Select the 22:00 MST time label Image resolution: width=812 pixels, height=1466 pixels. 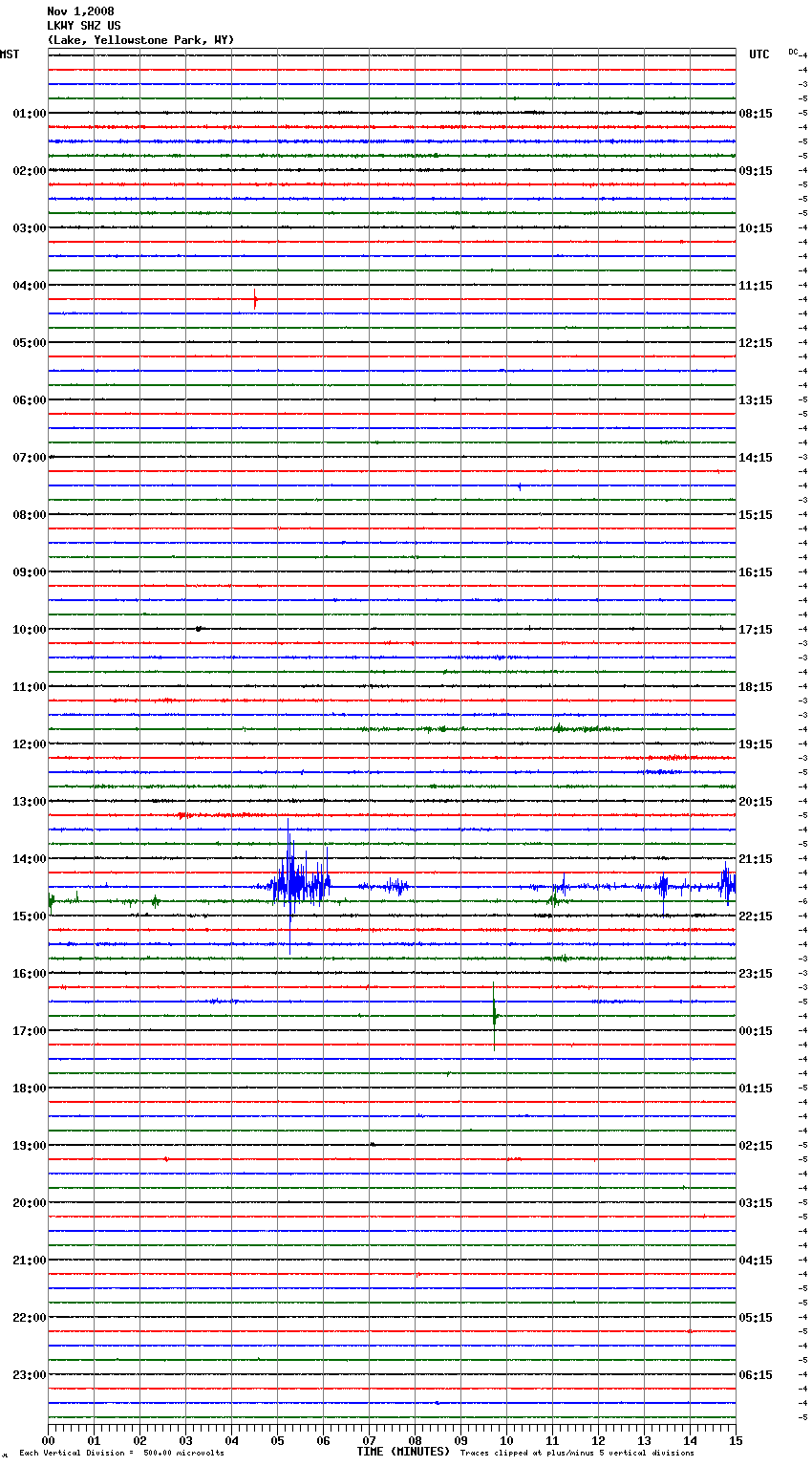click(30, 1318)
